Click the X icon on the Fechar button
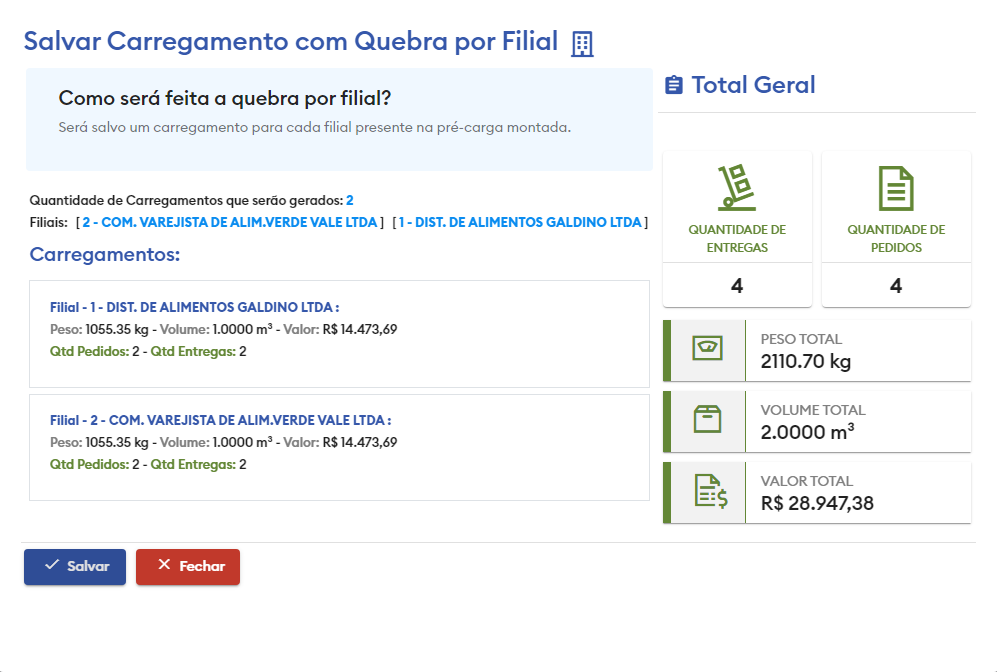This screenshot has width=997, height=672. 164,565
